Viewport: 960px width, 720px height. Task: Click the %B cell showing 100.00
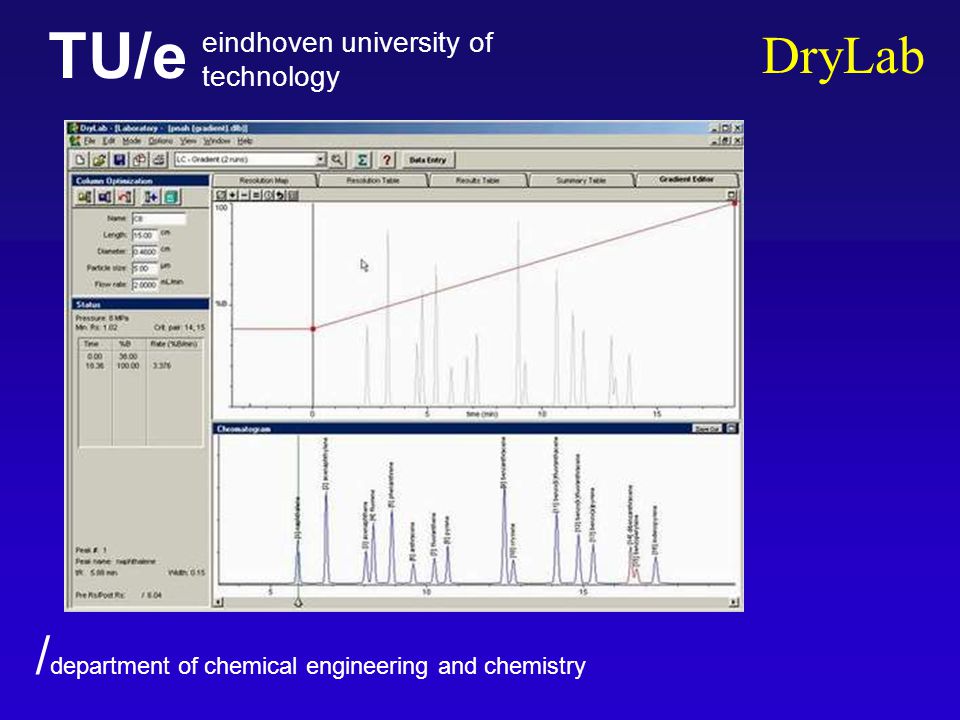(x=128, y=366)
